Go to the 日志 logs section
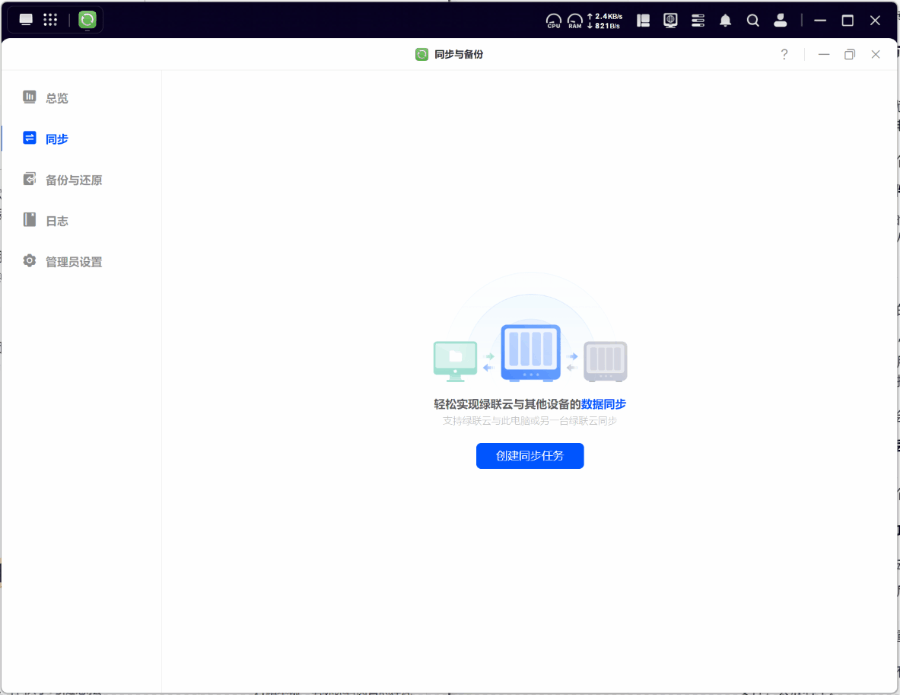900x695 pixels. click(x=56, y=221)
